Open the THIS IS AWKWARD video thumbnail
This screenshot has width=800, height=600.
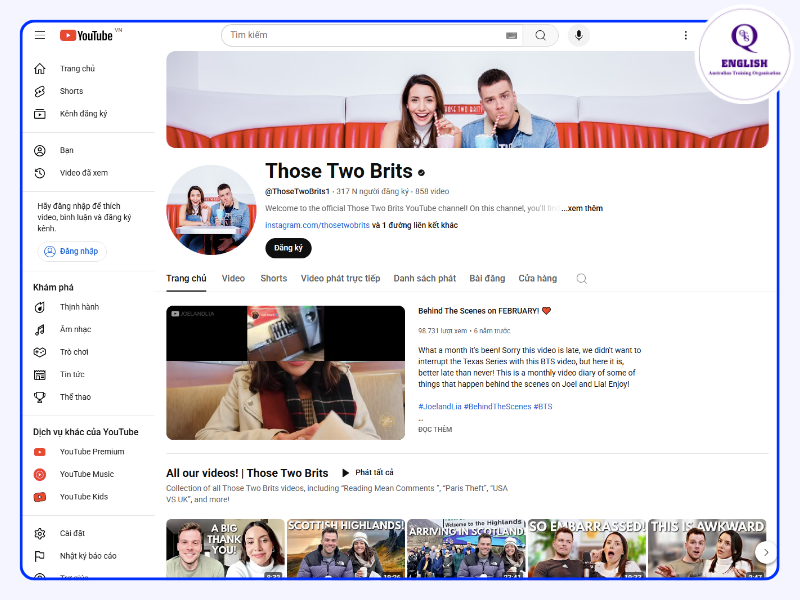[x=707, y=548]
